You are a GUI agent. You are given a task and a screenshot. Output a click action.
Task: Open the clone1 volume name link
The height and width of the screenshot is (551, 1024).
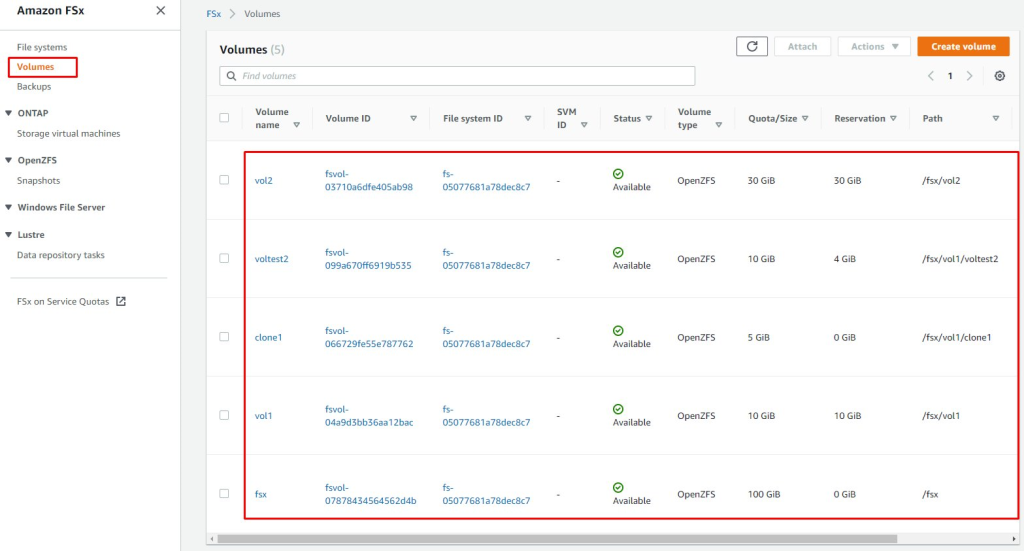point(268,337)
